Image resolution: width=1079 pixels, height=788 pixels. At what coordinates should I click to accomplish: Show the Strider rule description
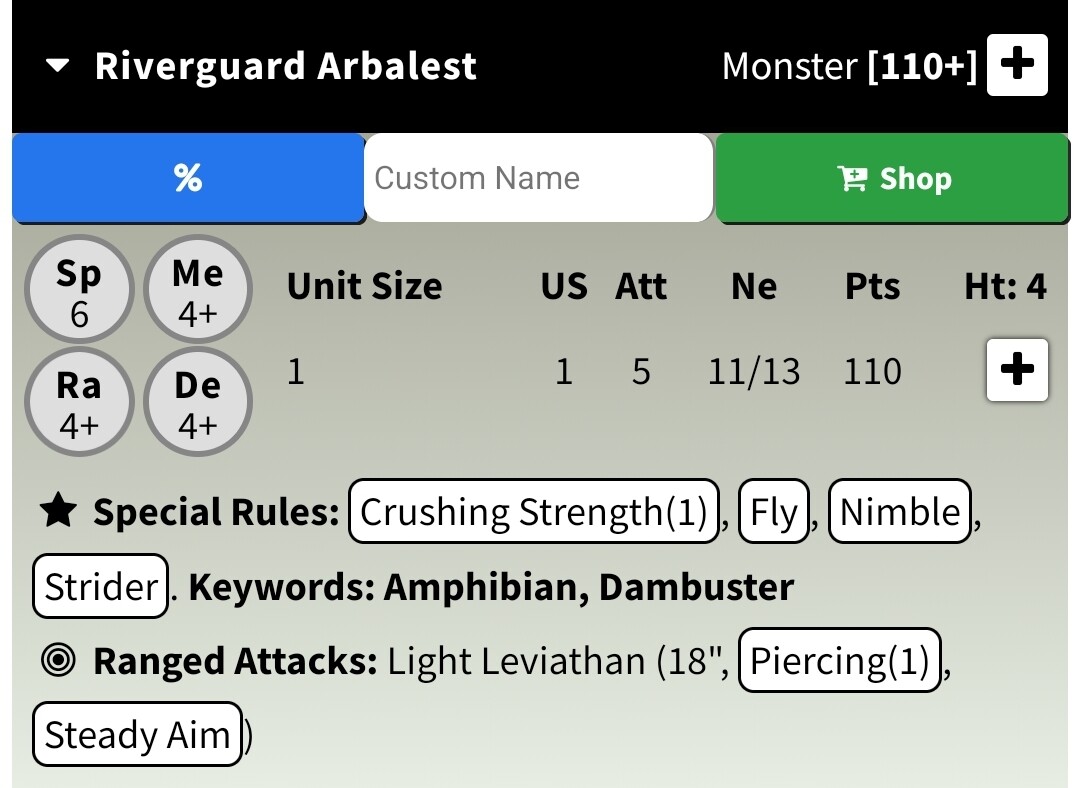[100, 587]
